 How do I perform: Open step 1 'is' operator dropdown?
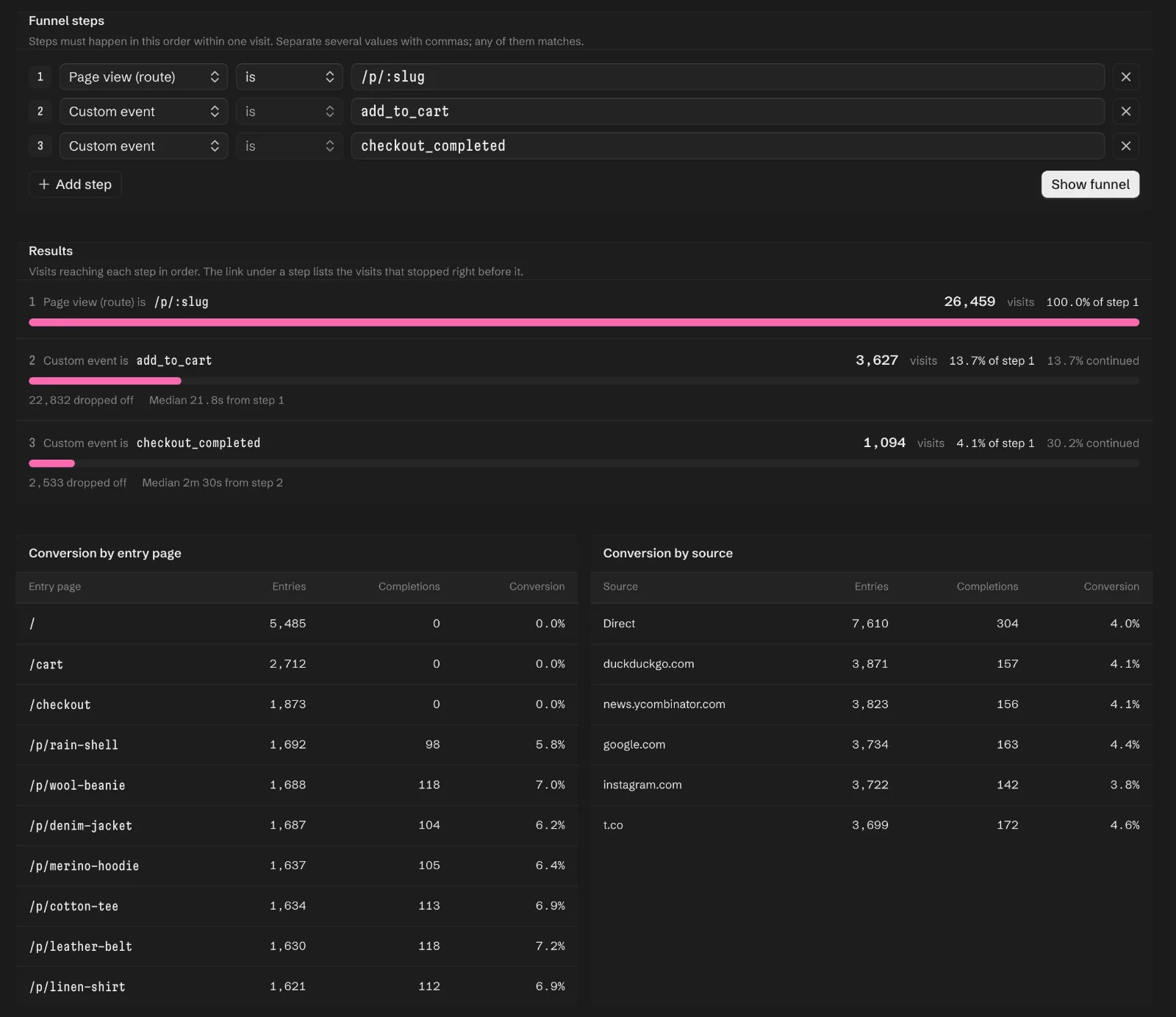pos(289,76)
